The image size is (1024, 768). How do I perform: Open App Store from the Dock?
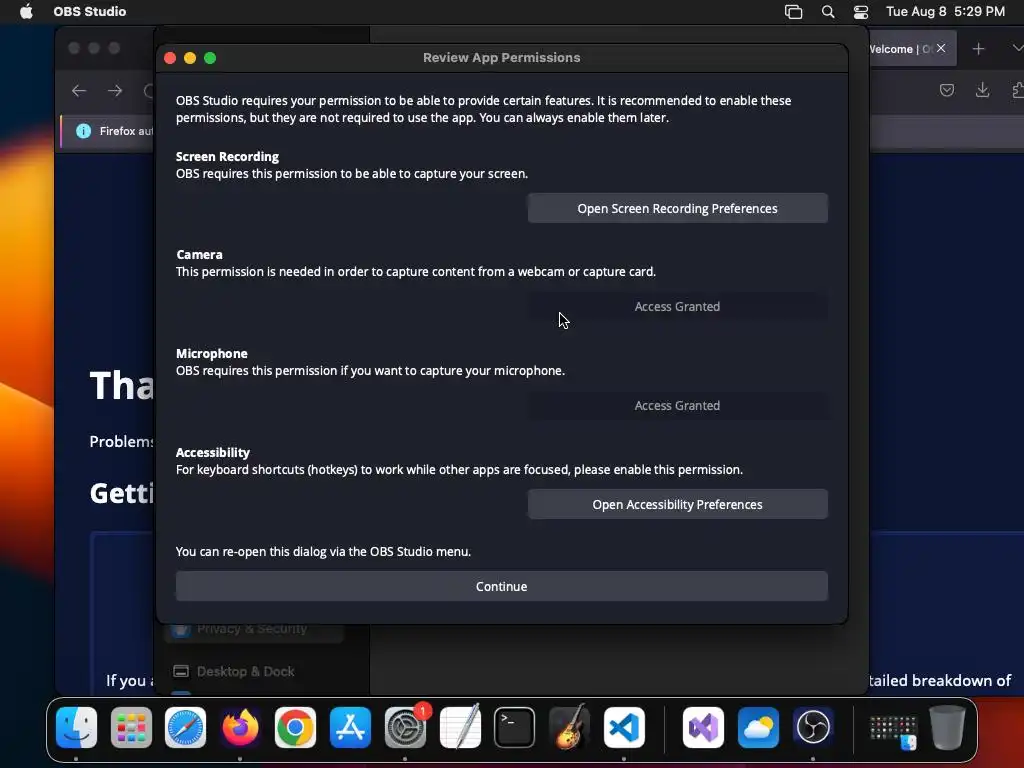coord(350,727)
